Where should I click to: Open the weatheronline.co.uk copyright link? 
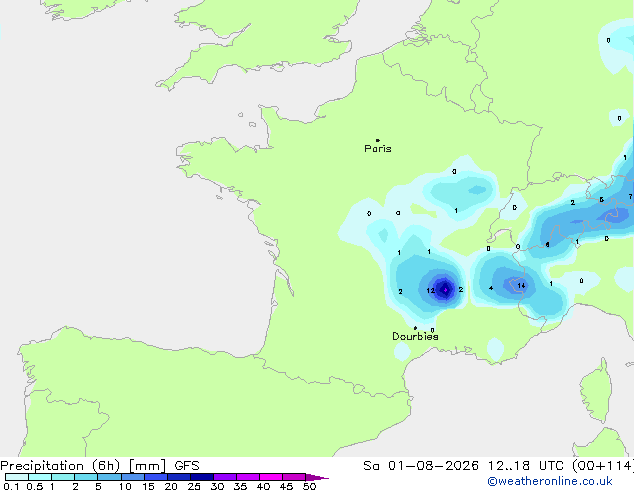tap(549, 481)
